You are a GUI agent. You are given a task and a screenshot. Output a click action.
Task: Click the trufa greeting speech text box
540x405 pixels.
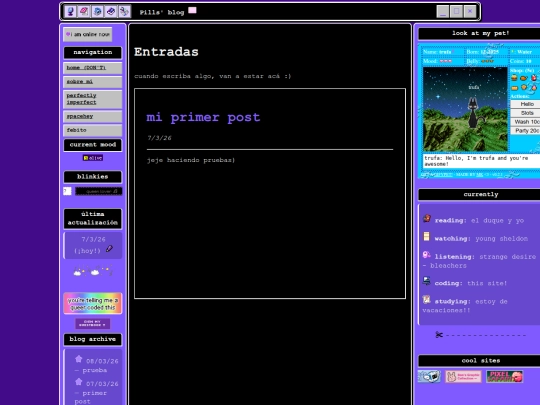[x=481, y=161]
